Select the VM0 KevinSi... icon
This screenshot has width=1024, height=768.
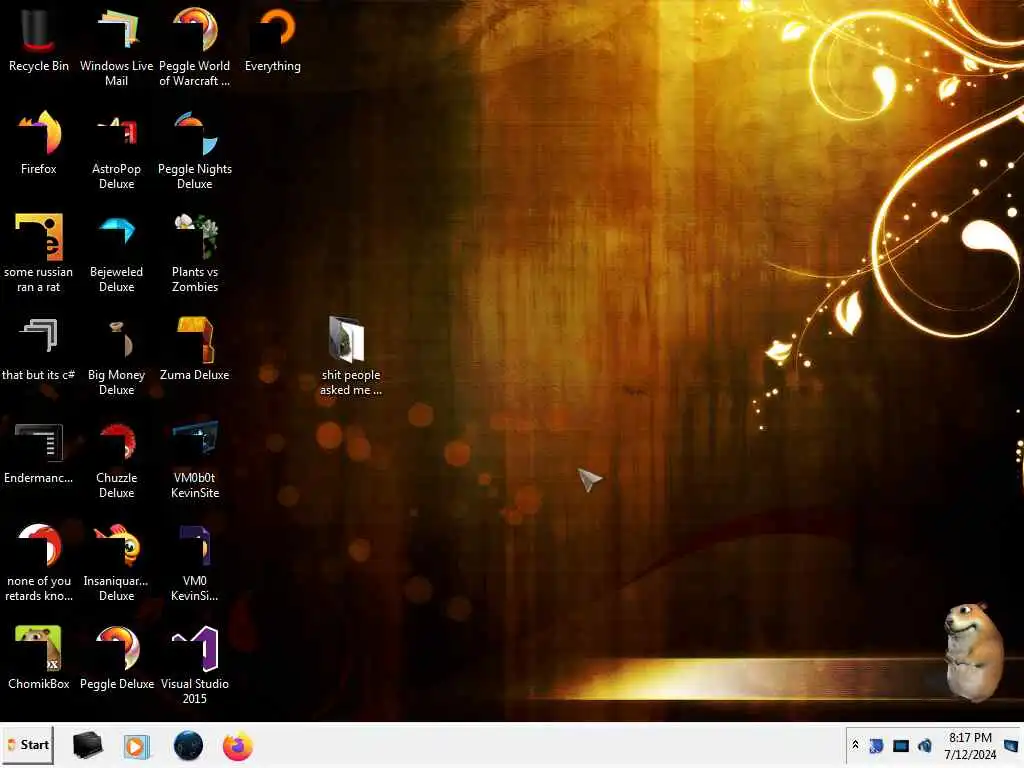195,563
